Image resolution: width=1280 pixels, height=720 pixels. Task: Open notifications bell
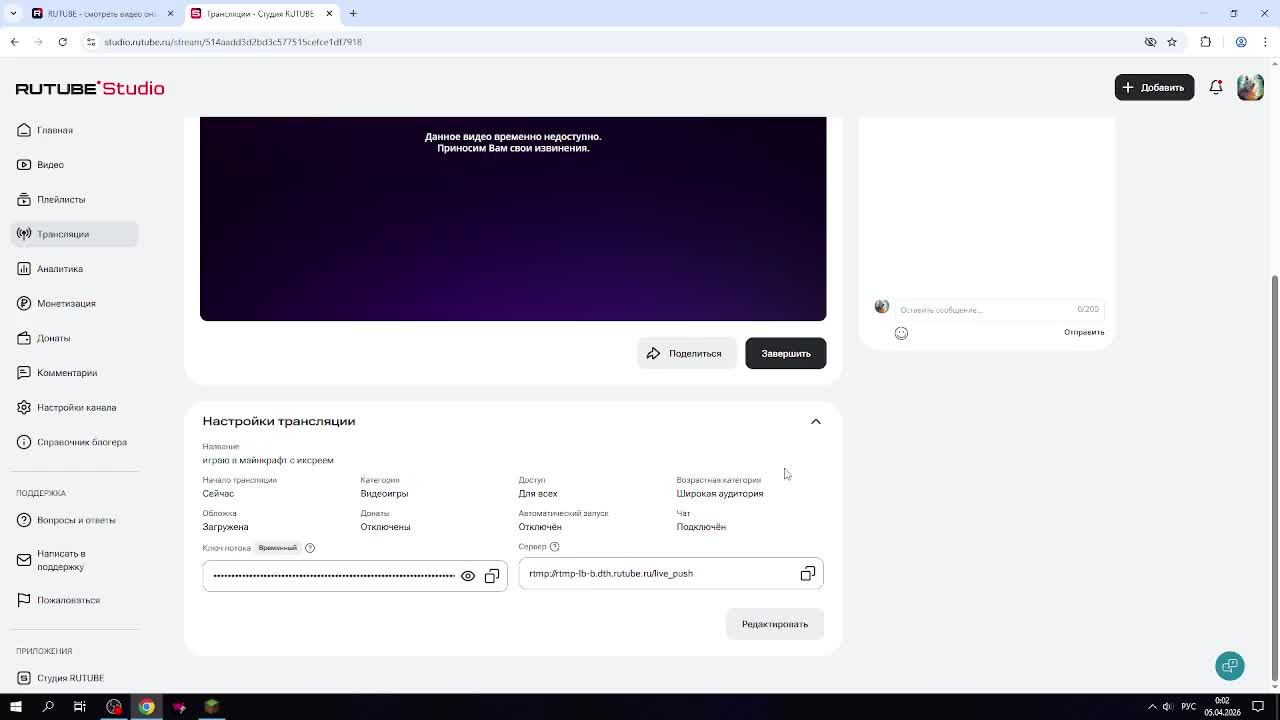pos(1216,87)
